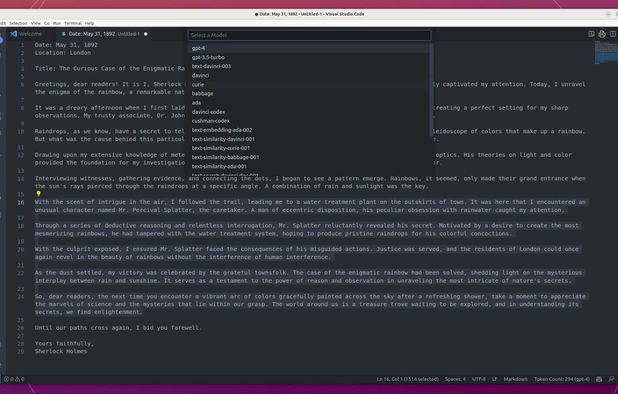Open the Selection menu
The image size is (618, 394).
19,23
